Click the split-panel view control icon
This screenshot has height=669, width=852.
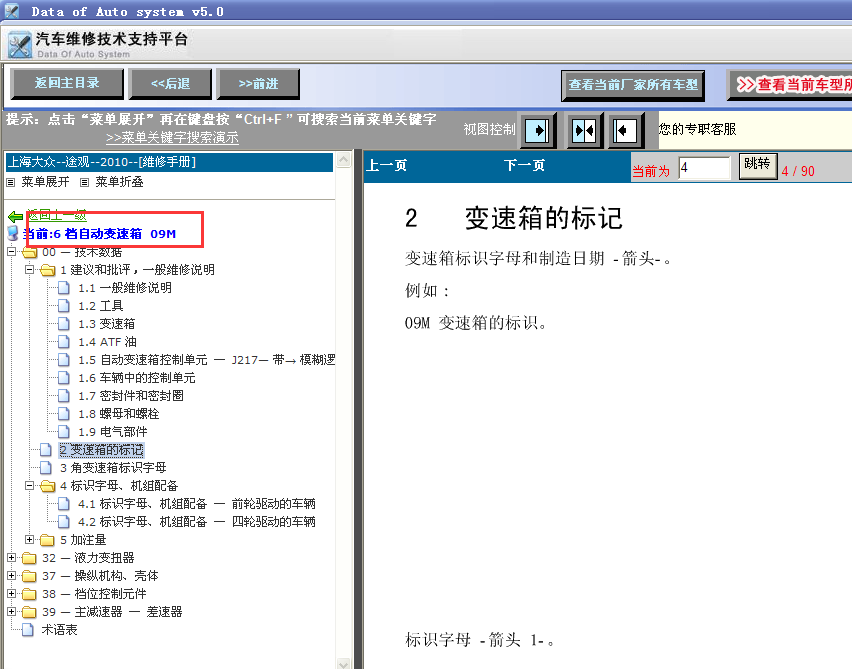point(585,130)
